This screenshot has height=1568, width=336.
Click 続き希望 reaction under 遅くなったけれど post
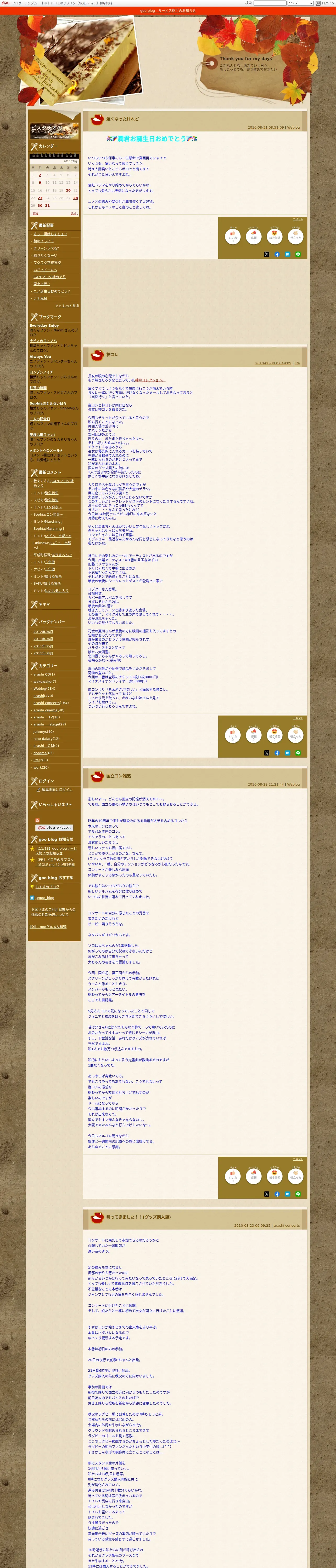point(275,236)
